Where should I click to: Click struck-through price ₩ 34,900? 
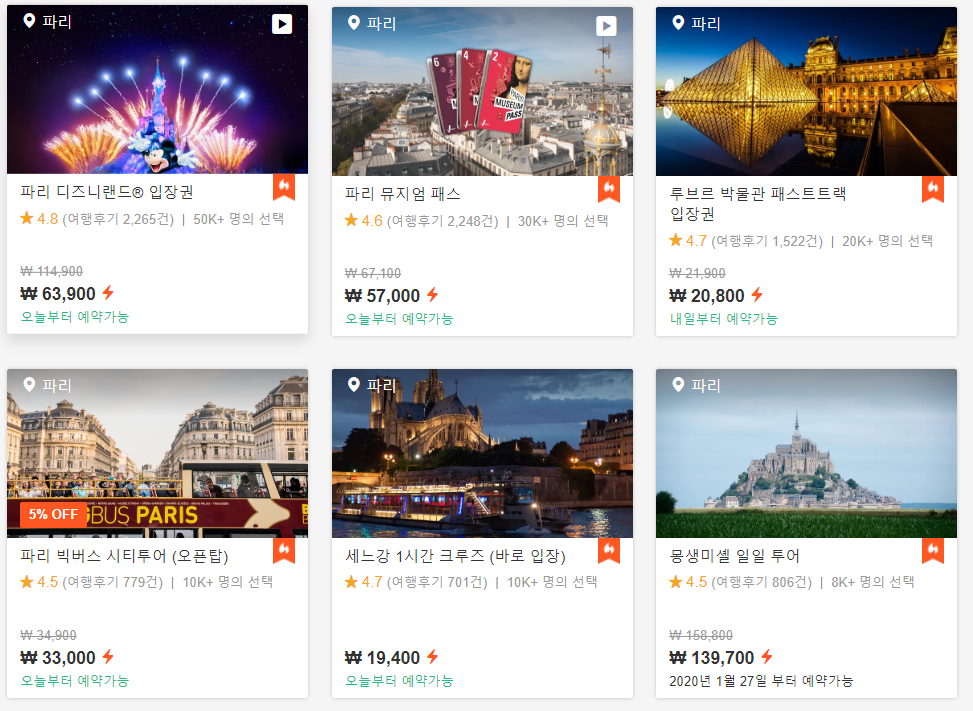click(x=48, y=635)
